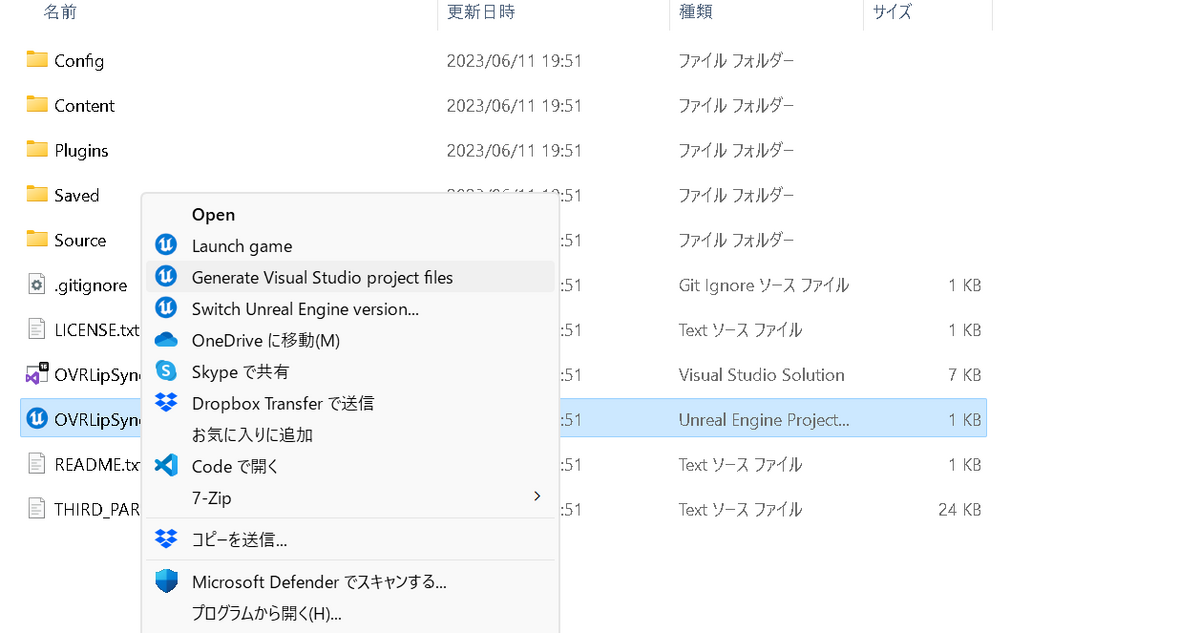Screen dimensions: 1200x633
Task: Sort by the サイズ column header
Action: point(892,12)
